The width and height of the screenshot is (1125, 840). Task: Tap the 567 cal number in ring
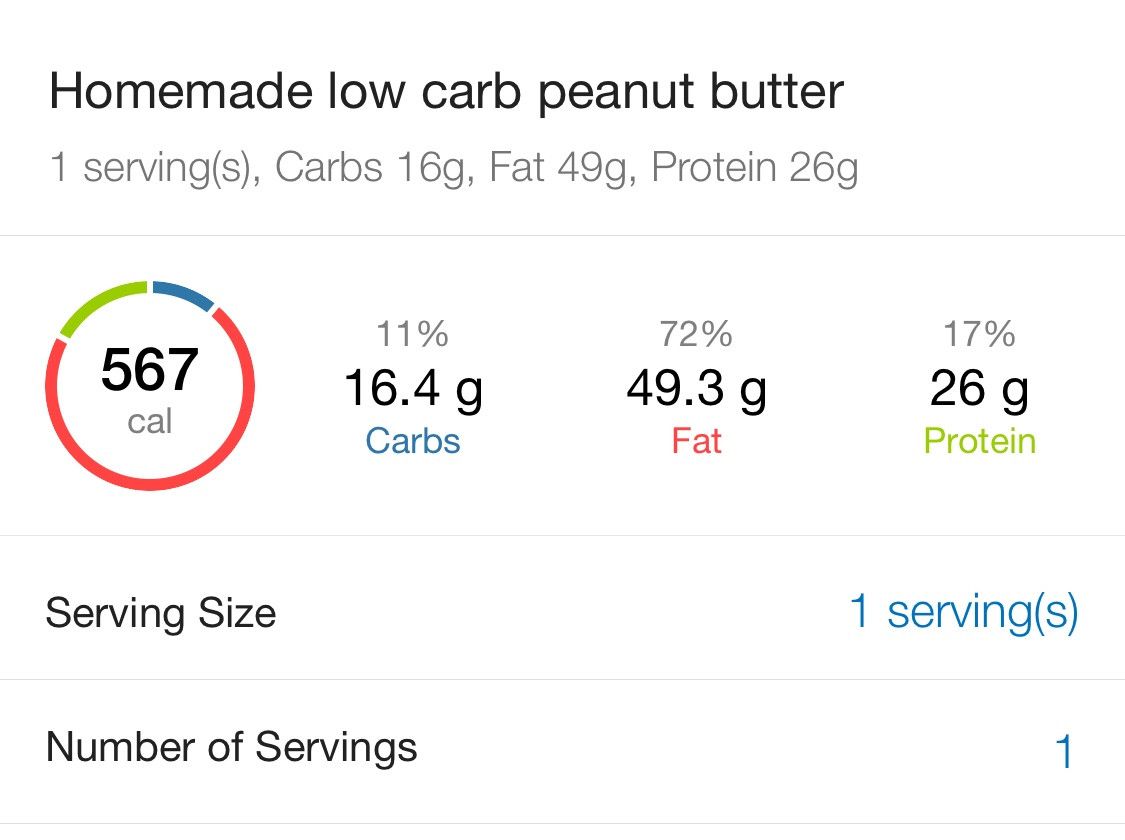[150, 371]
